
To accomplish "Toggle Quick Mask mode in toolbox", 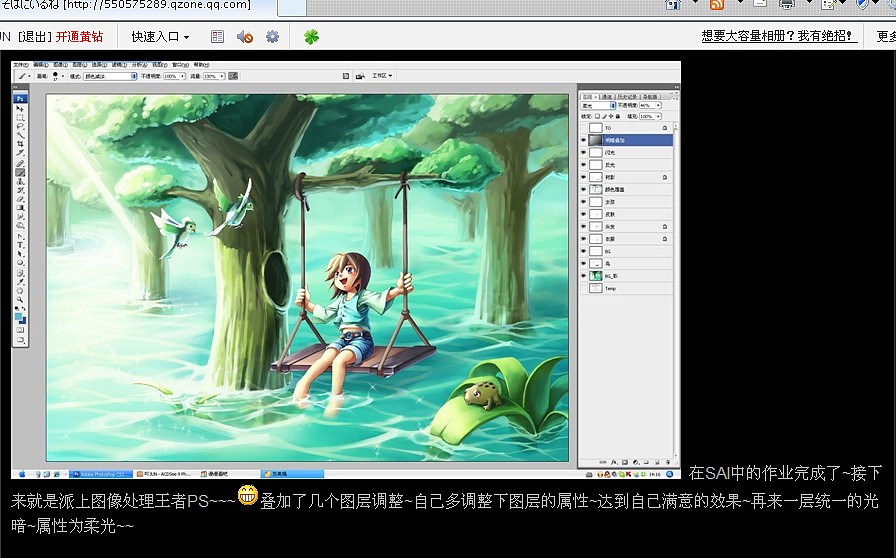I will pos(20,330).
